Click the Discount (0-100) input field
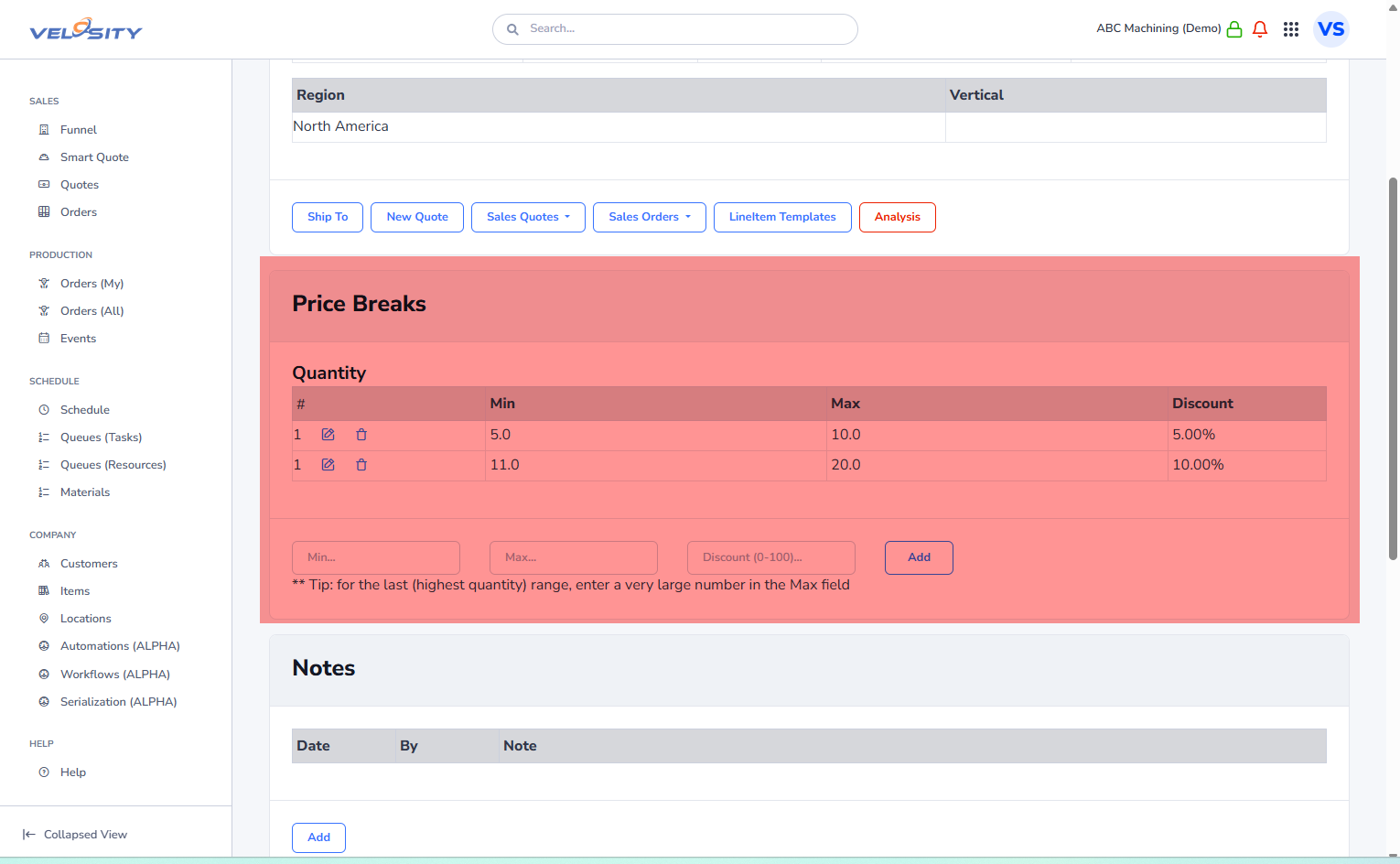 click(x=770, y=557)
